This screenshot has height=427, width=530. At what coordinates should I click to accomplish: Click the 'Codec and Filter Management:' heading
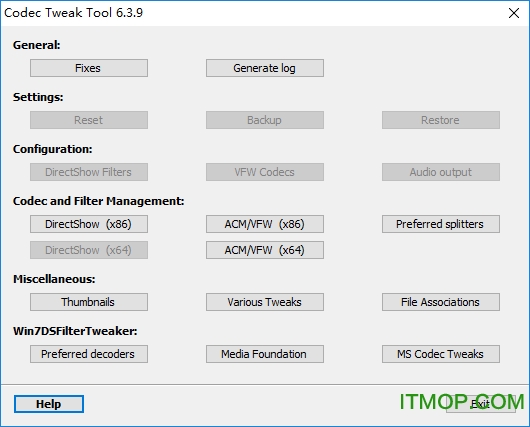98,201
